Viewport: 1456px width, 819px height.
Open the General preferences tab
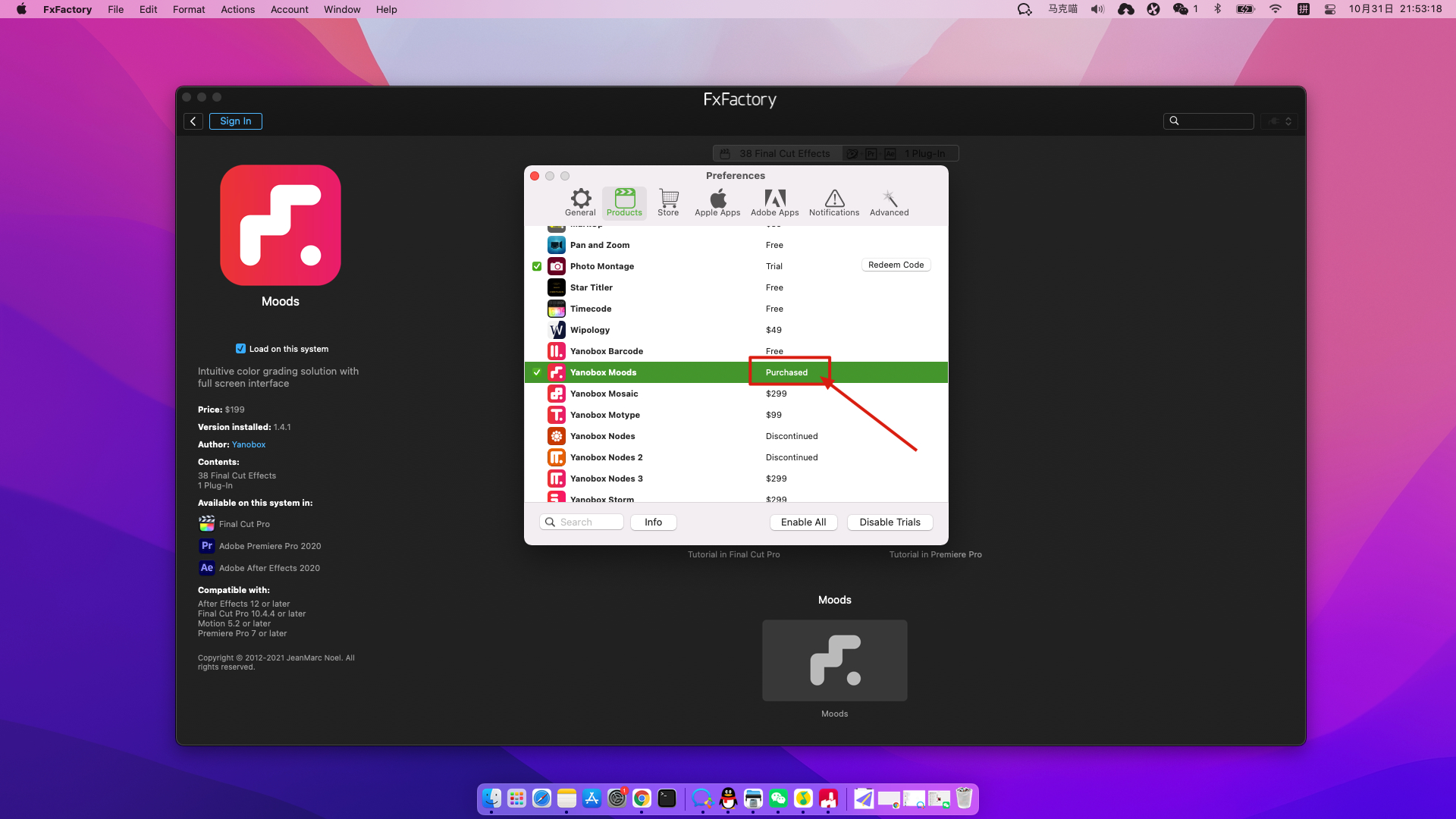tap(580, 202)
